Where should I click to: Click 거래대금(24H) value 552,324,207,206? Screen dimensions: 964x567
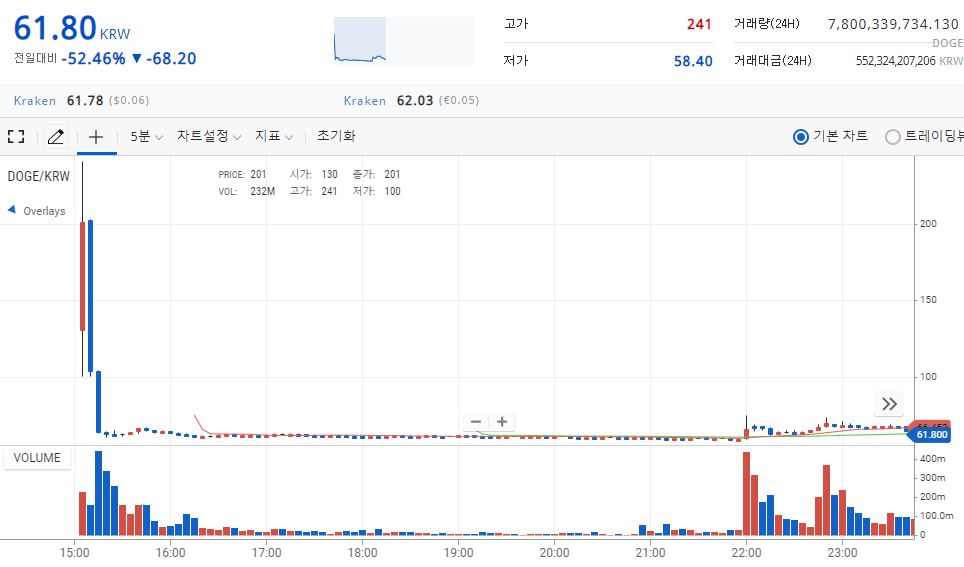pyautogui.click(x=896, y=61)
